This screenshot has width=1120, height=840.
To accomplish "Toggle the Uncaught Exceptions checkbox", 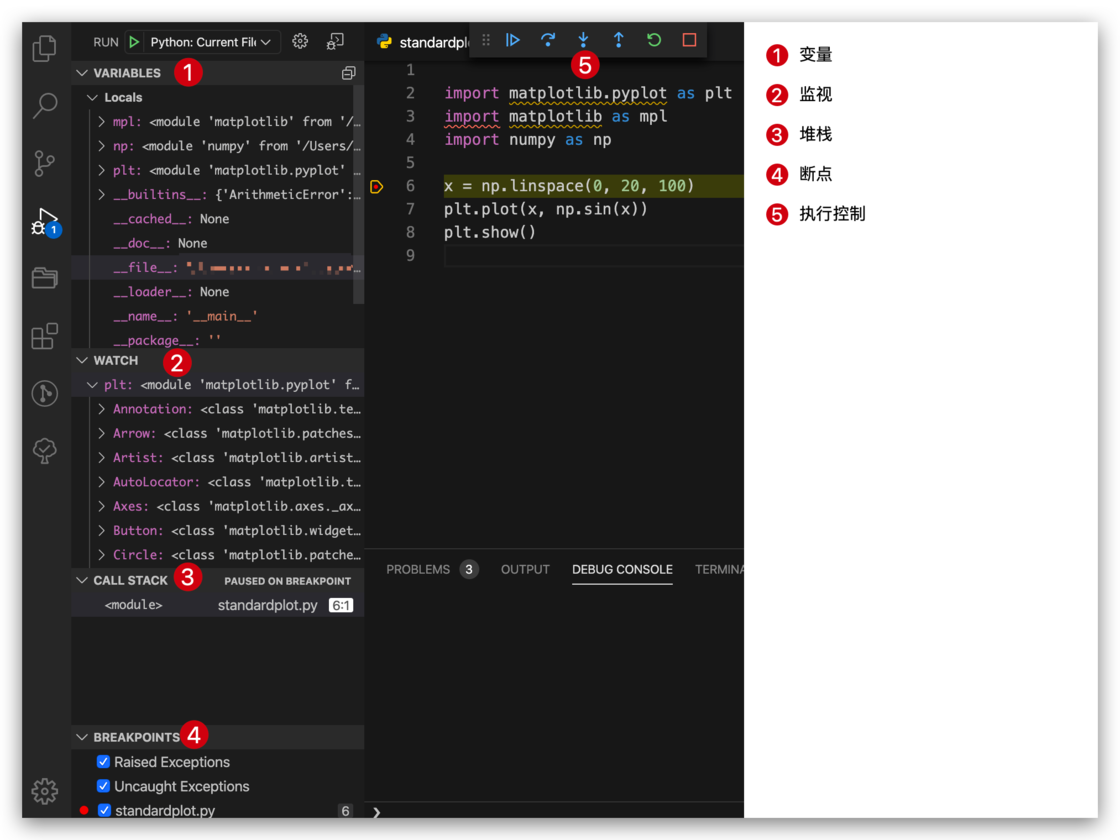I will point(103,786).
